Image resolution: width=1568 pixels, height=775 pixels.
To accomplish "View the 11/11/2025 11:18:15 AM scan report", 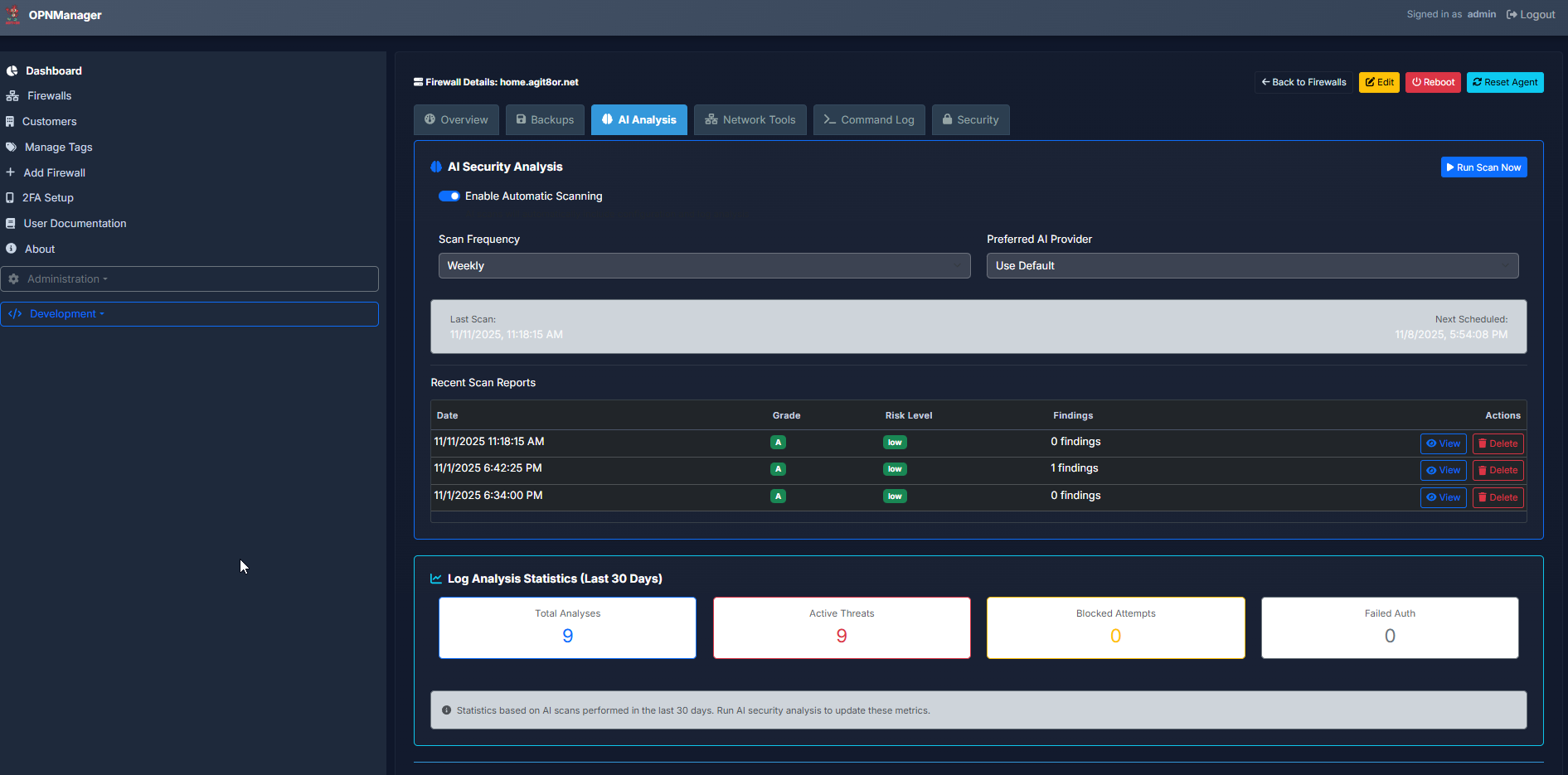I will 1443,443.
